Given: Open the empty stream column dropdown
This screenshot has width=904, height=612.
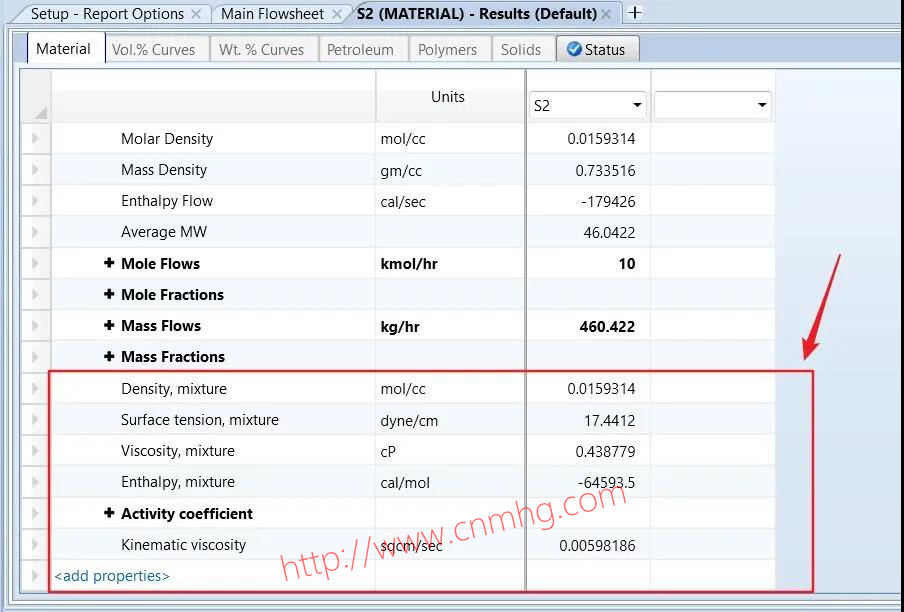Looking at the screenshot, I should [762, 105].
